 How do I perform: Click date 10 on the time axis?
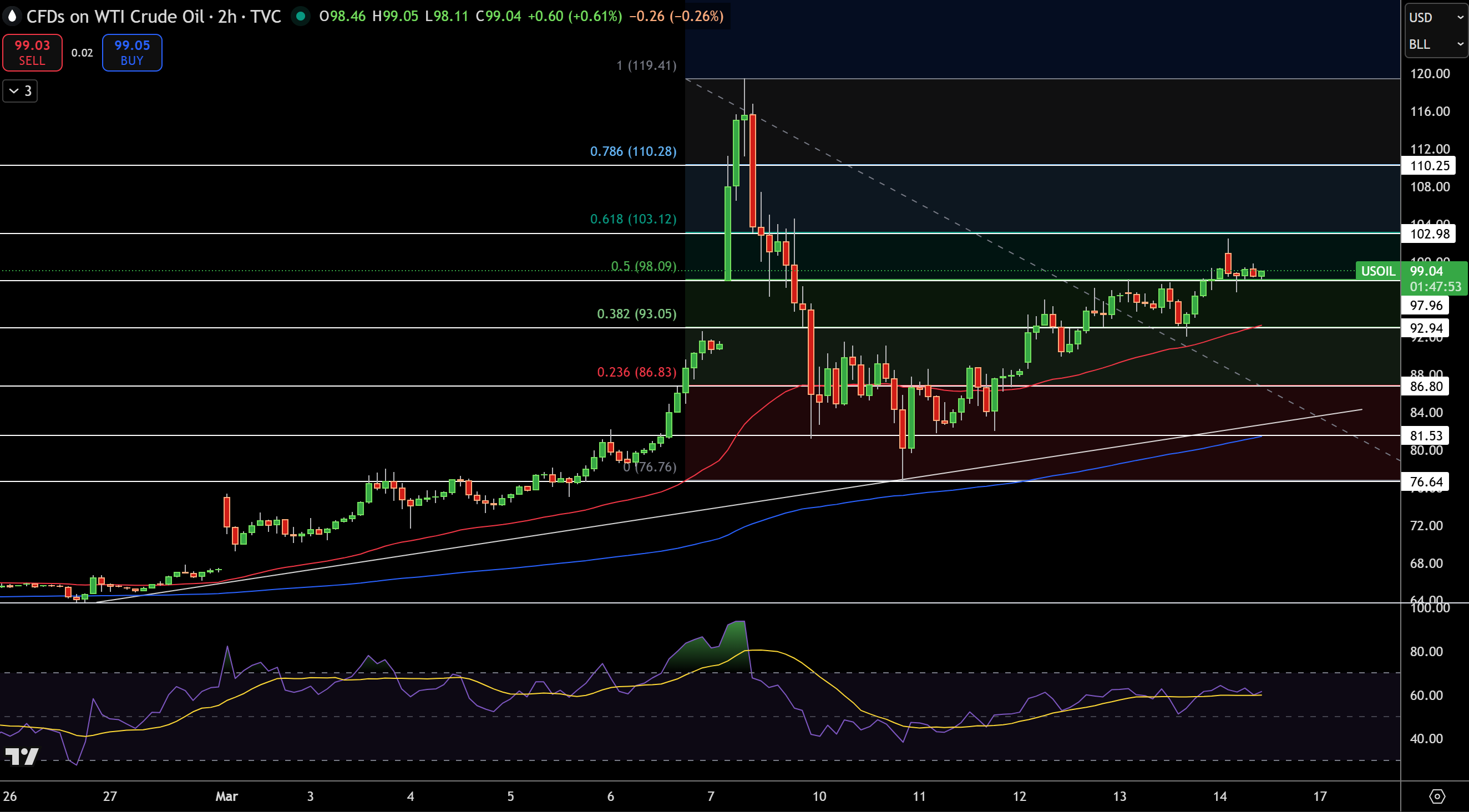click(819, 796)
